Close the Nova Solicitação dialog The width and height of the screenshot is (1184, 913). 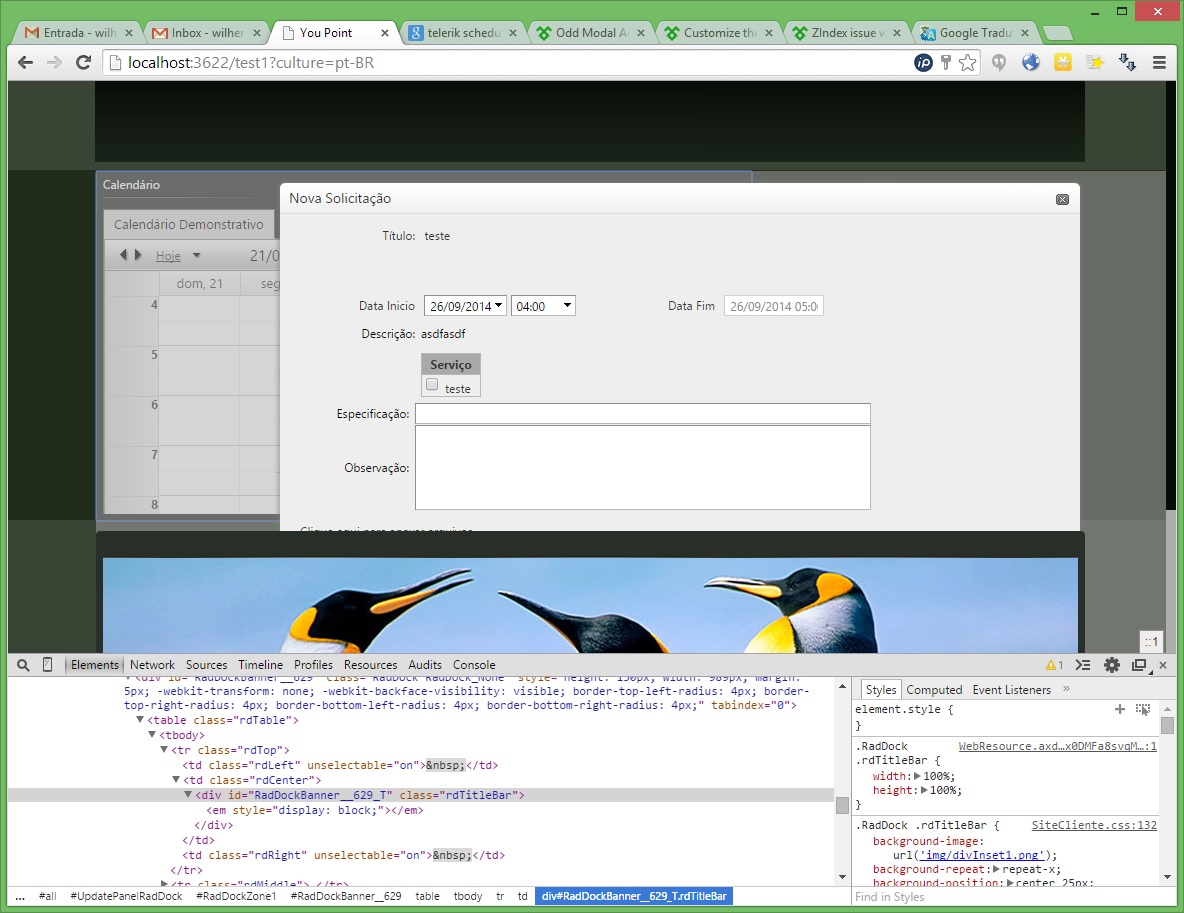[1062, 199]
